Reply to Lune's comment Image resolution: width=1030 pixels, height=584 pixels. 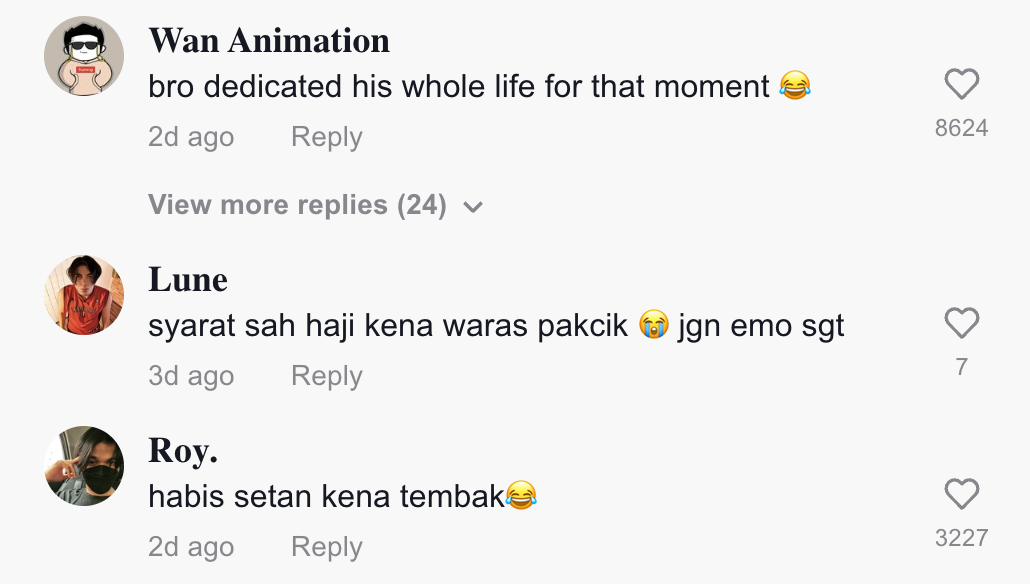click(326, 376)
